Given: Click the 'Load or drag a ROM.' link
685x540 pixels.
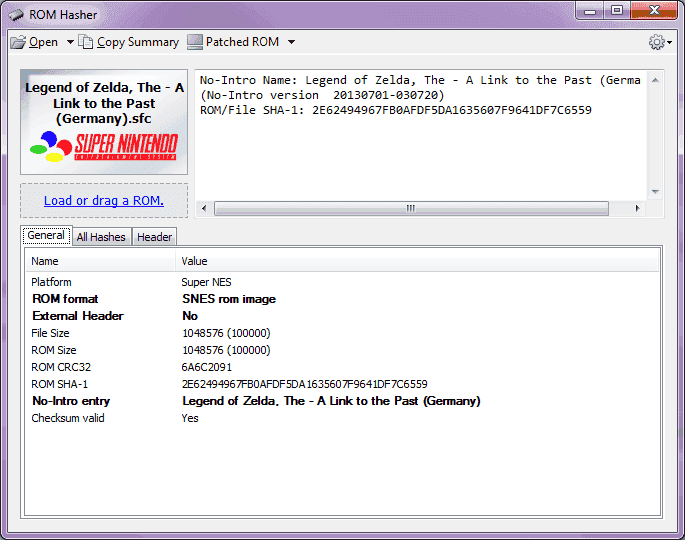Looking at the screenshot, I should (x=104, y=201).
